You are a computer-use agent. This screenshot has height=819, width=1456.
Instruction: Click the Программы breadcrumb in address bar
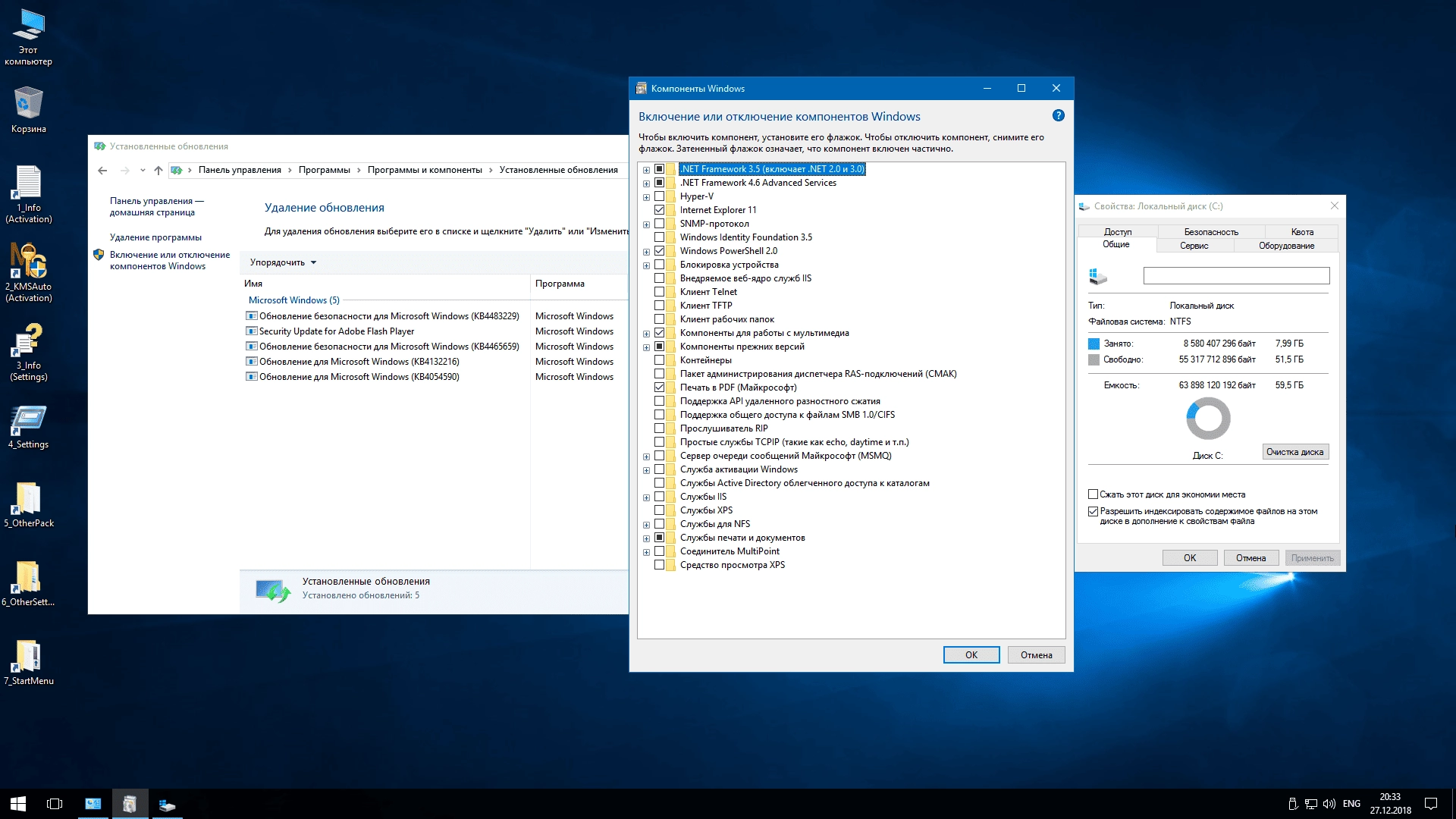click(324, 170)
